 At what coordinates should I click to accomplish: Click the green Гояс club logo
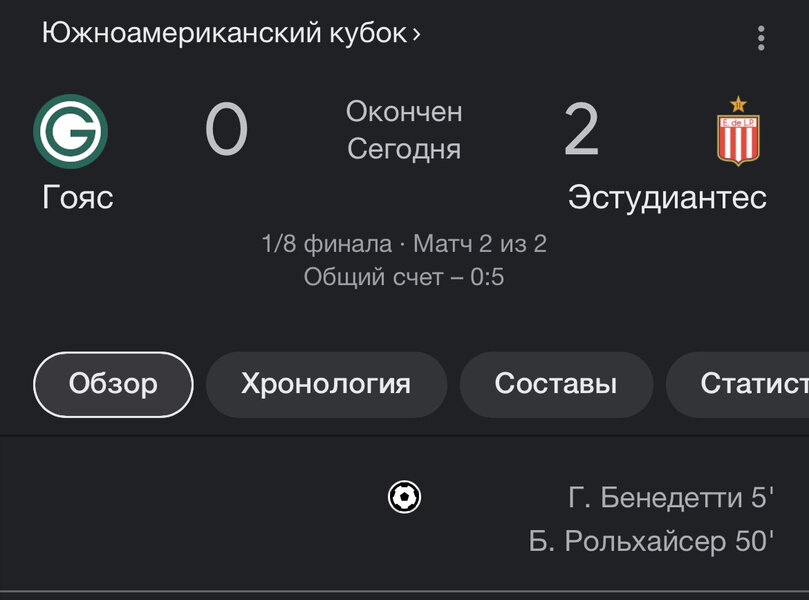pos(71,132)
